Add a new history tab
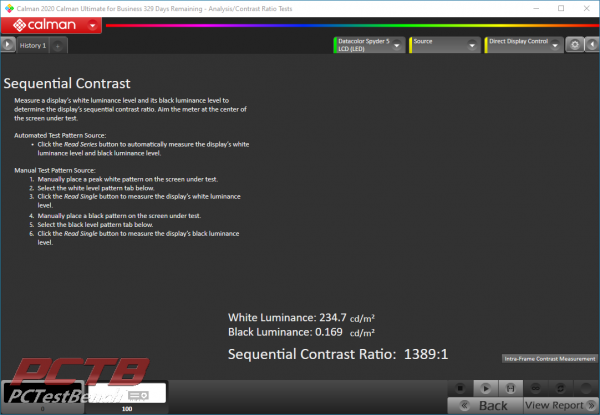600x415 pixels. 58,46
